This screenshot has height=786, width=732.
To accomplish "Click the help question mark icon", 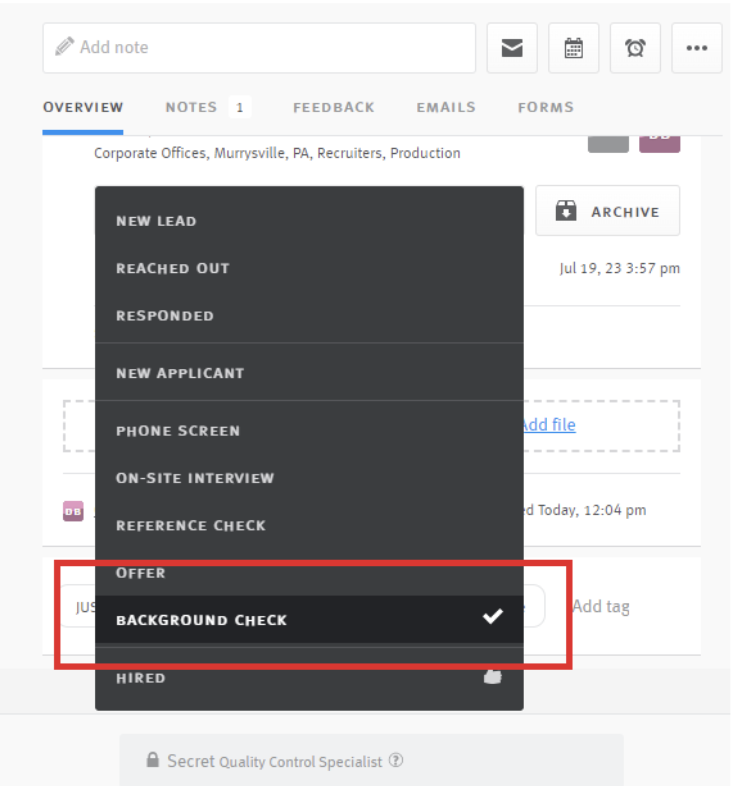I will pos(396,760).
